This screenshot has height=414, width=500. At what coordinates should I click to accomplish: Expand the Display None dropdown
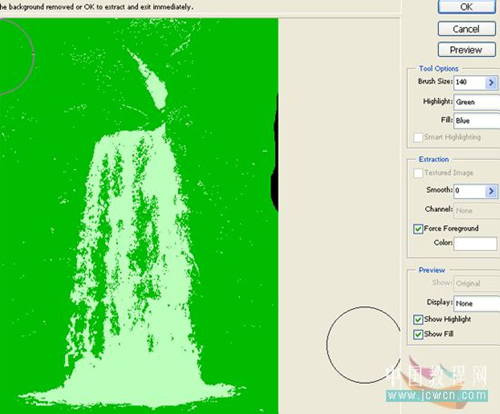coord(477,303)
